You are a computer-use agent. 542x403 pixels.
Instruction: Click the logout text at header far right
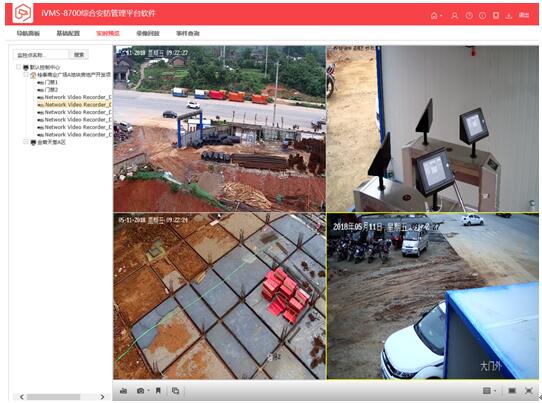point(524,15)
